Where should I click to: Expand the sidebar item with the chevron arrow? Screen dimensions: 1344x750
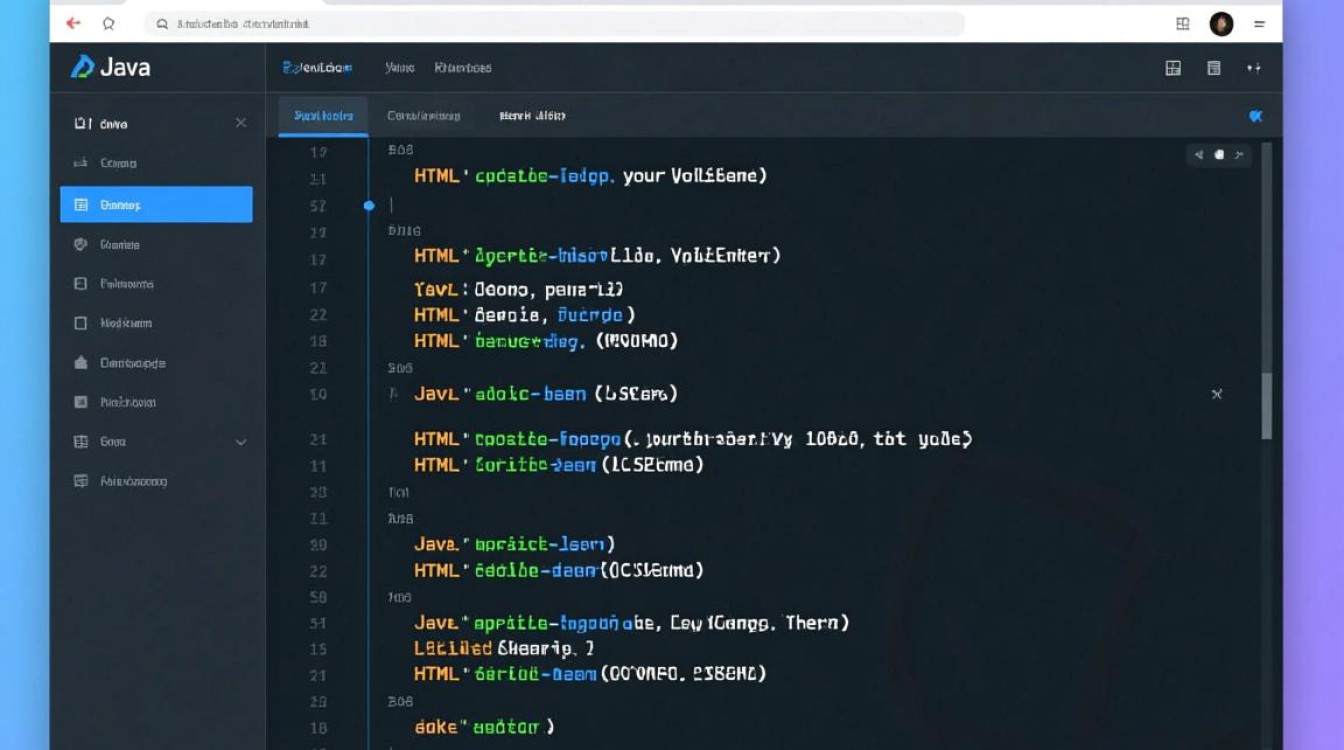[x=240, y=442]
